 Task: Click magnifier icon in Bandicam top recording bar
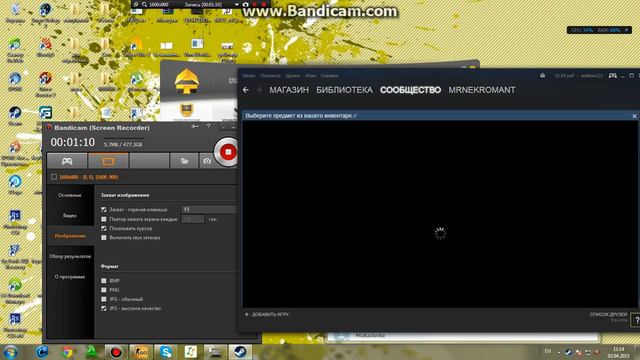144,4
